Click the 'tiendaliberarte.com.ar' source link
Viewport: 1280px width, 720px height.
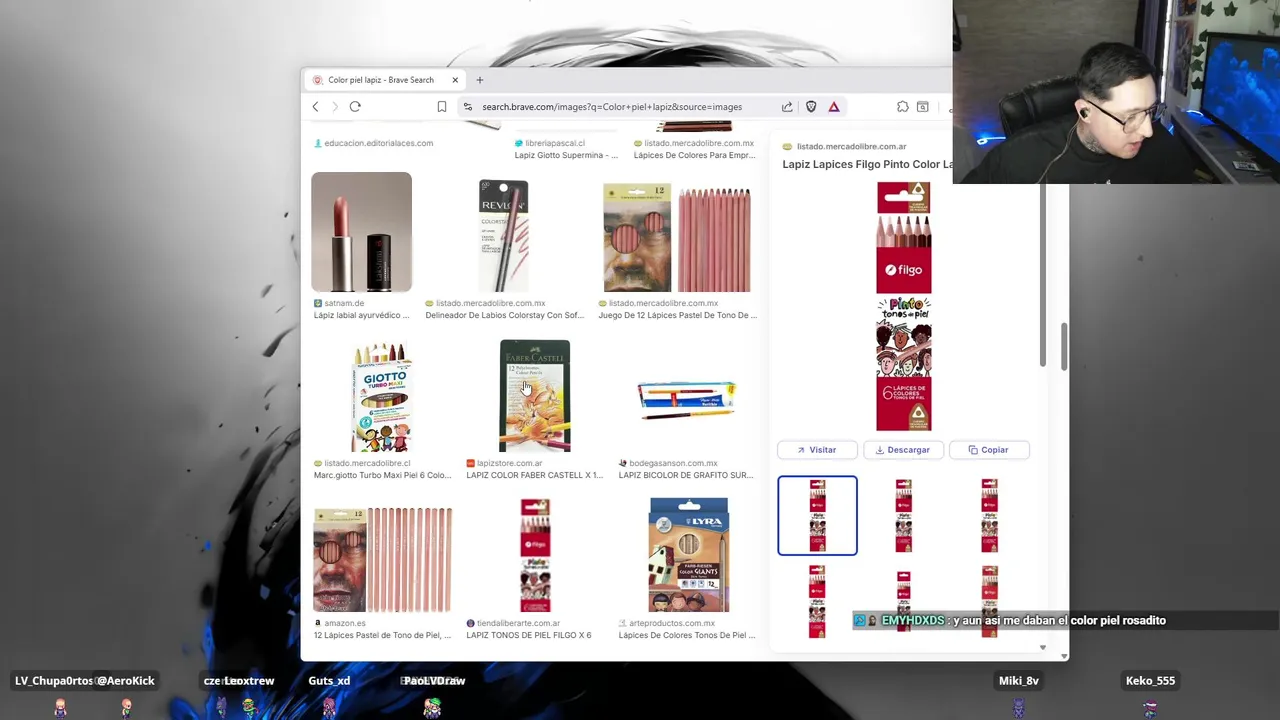[518, 623]
